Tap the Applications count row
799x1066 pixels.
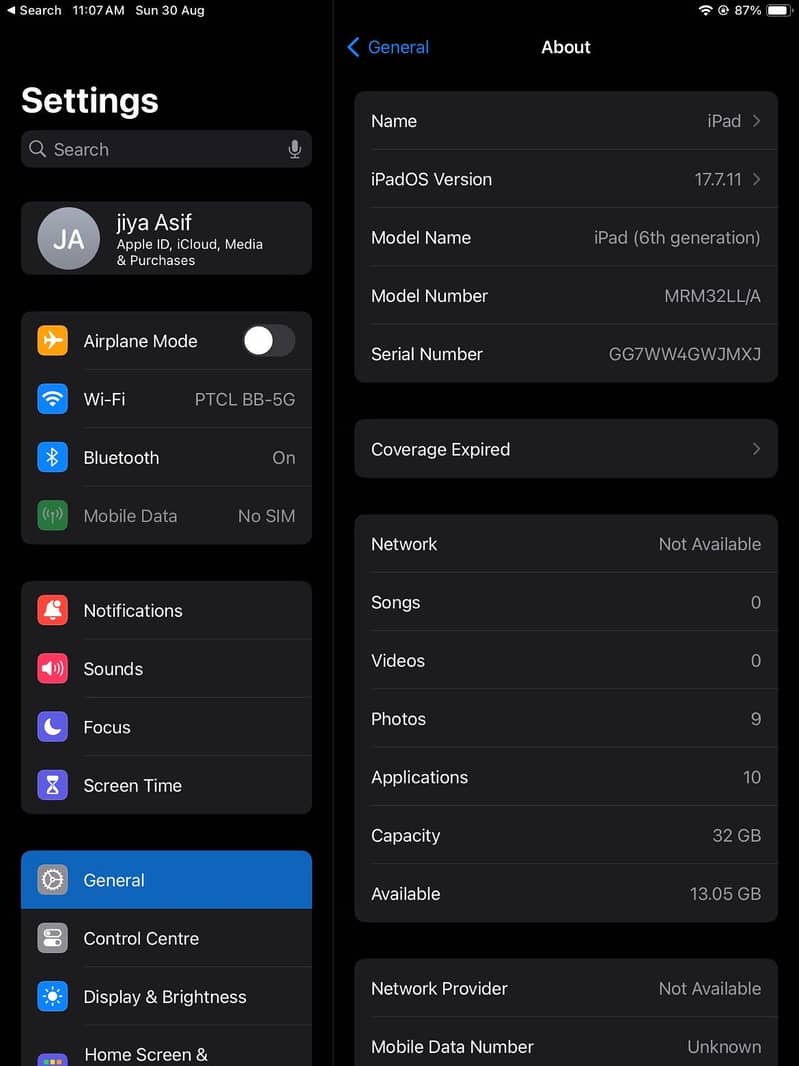point(566,777)
